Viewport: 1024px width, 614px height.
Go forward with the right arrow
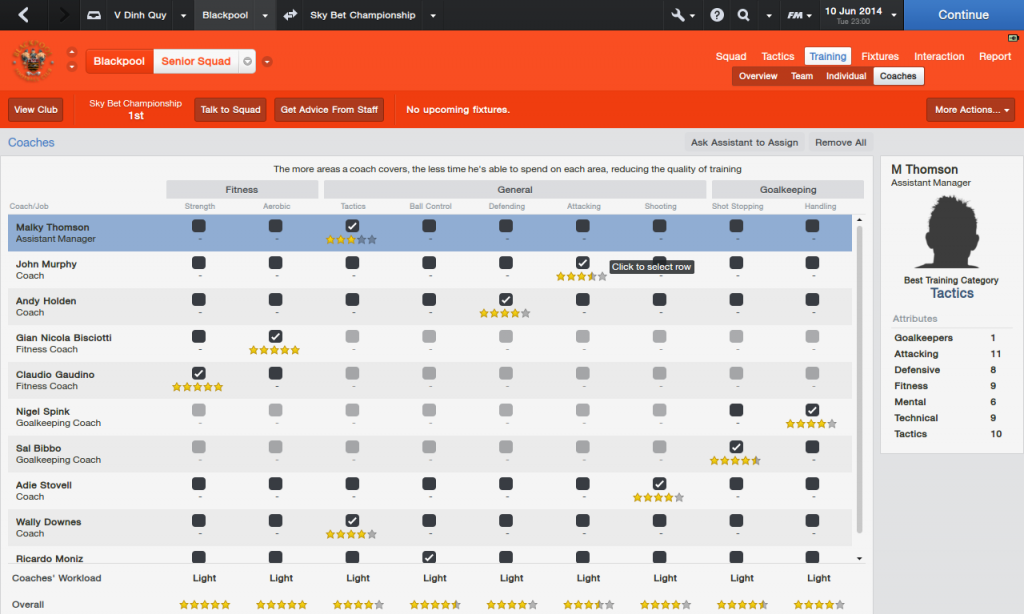pos(63,14)
